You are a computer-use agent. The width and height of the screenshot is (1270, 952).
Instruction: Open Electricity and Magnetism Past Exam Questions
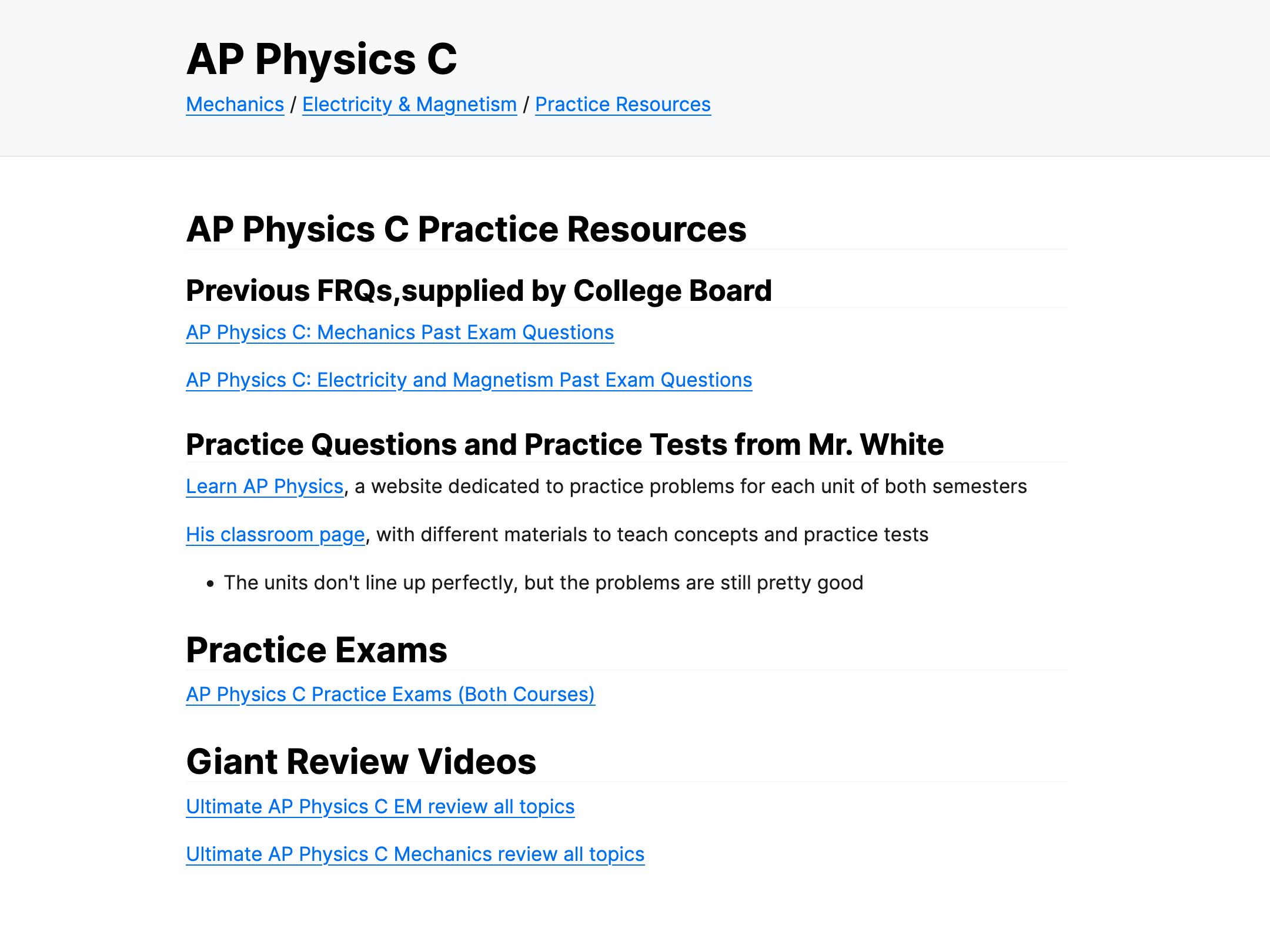click(x=469, y=380)
